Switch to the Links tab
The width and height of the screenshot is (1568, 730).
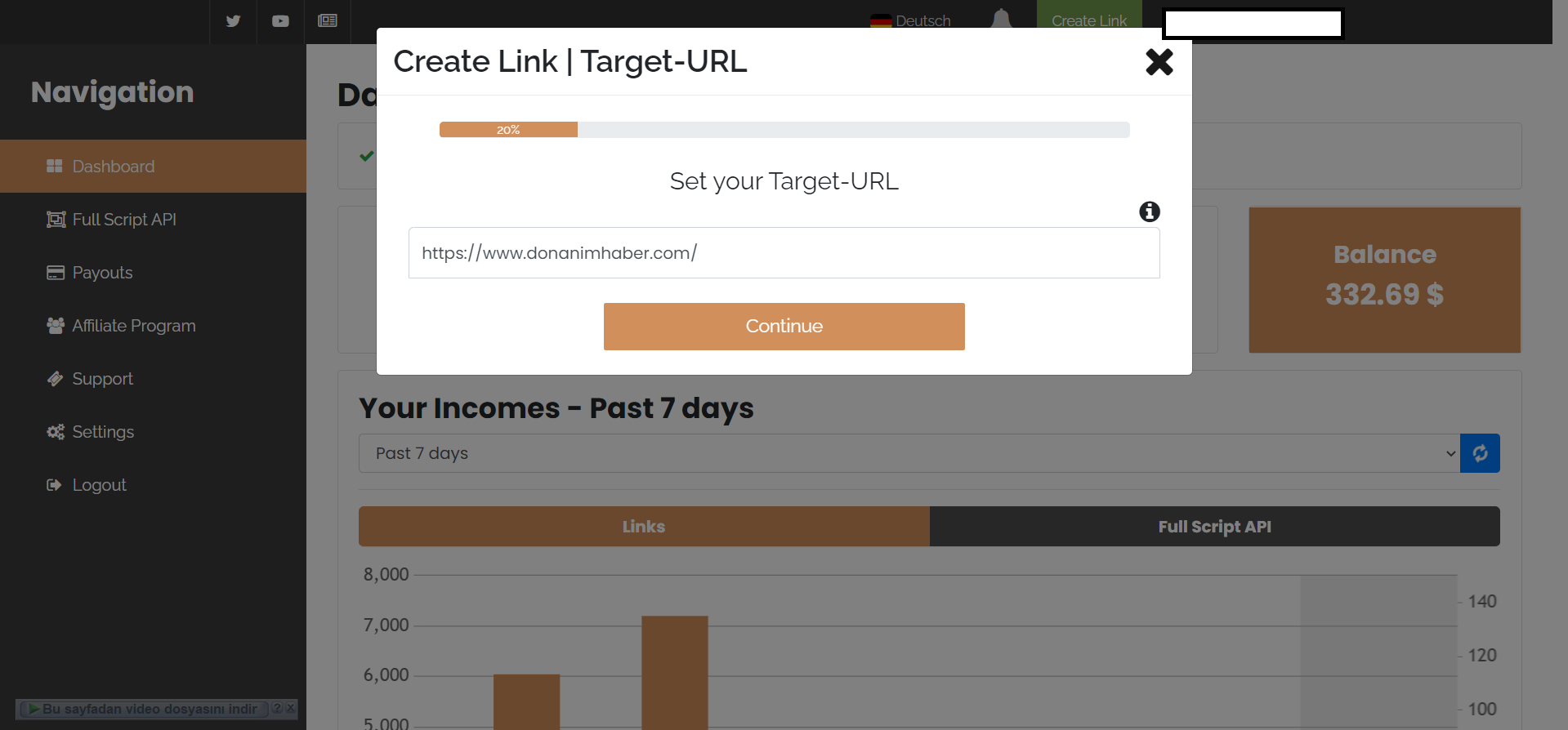(x=644, y=527)
